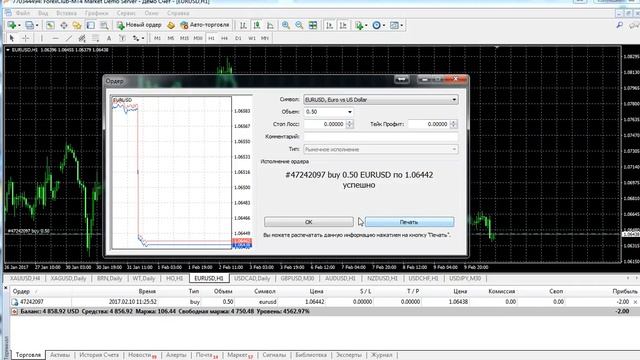Switch timeframe to M1
This screenshot has height=360, width=640.
coord(157,38)
